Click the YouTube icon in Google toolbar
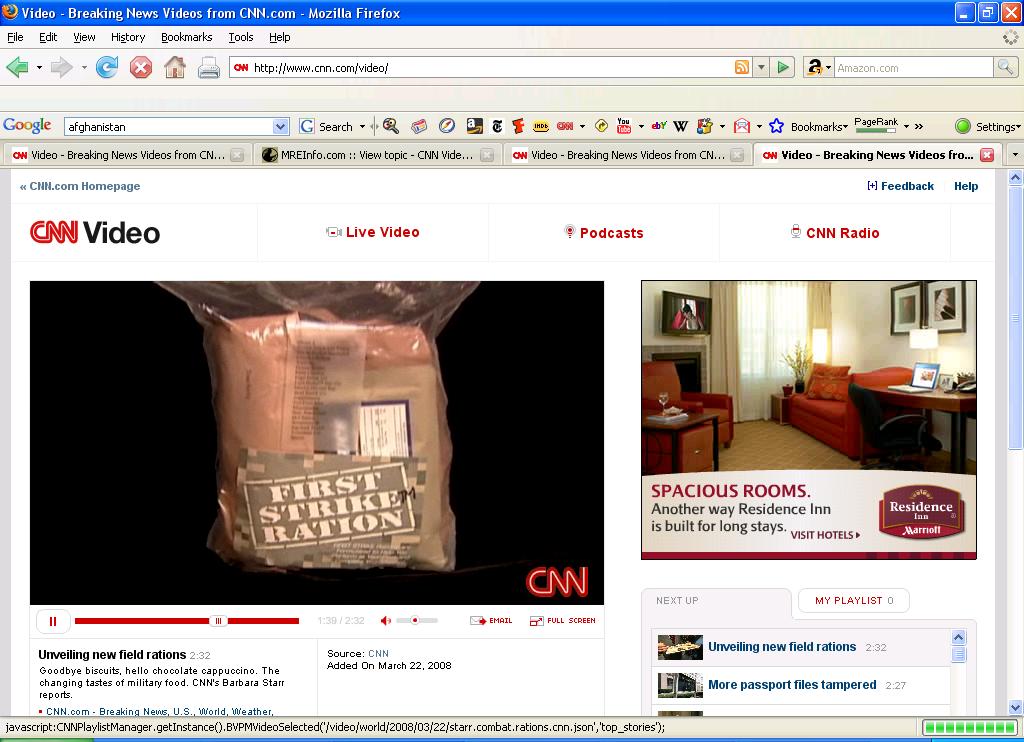The image size is (1024, 742). 624,126
